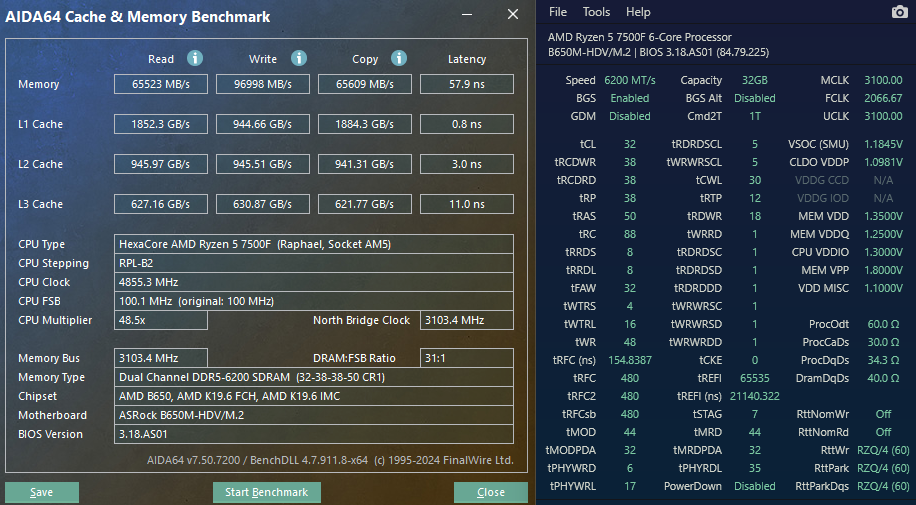Click Start Benchmark button

266,492
